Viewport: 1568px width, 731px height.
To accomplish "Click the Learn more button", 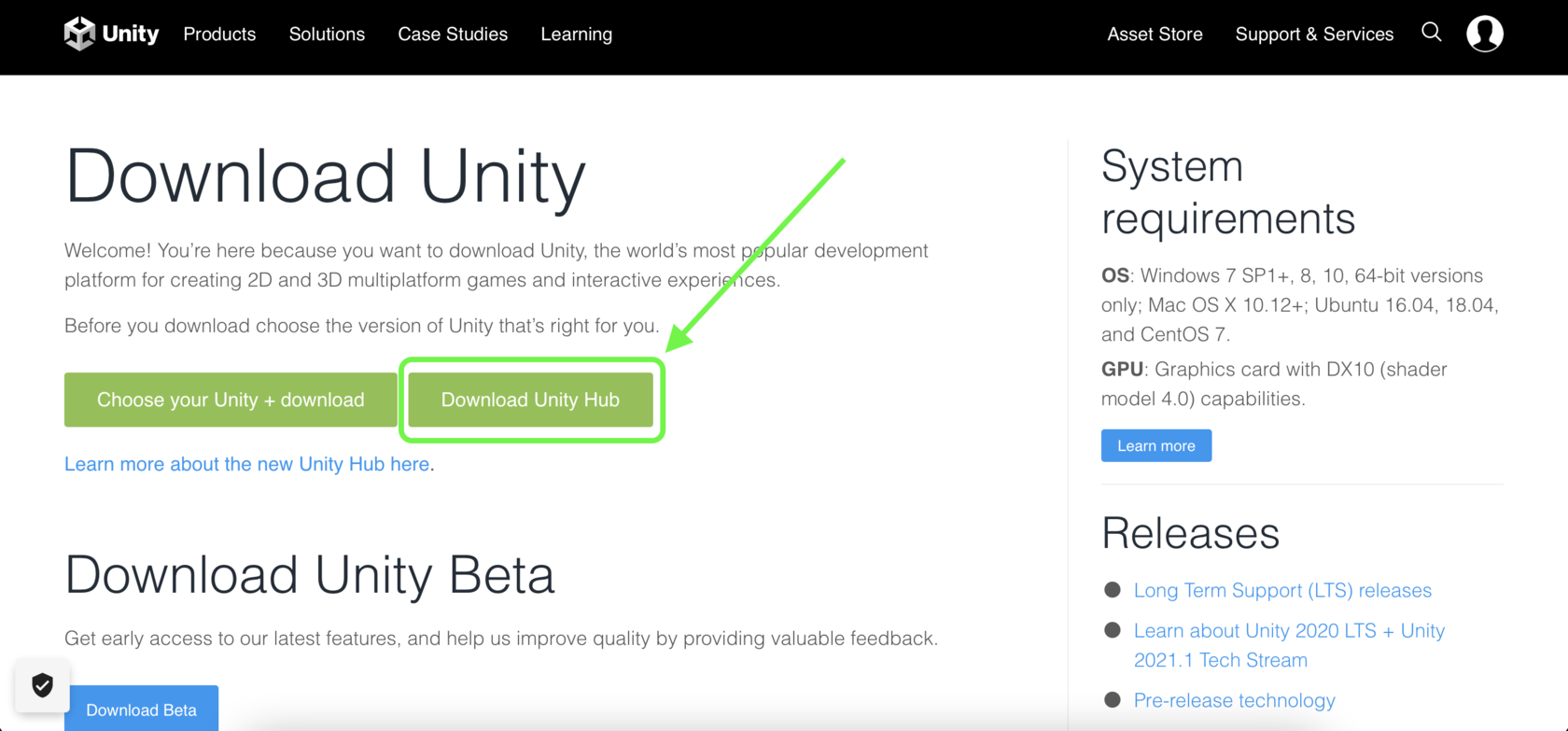I will coord(1156,445).
